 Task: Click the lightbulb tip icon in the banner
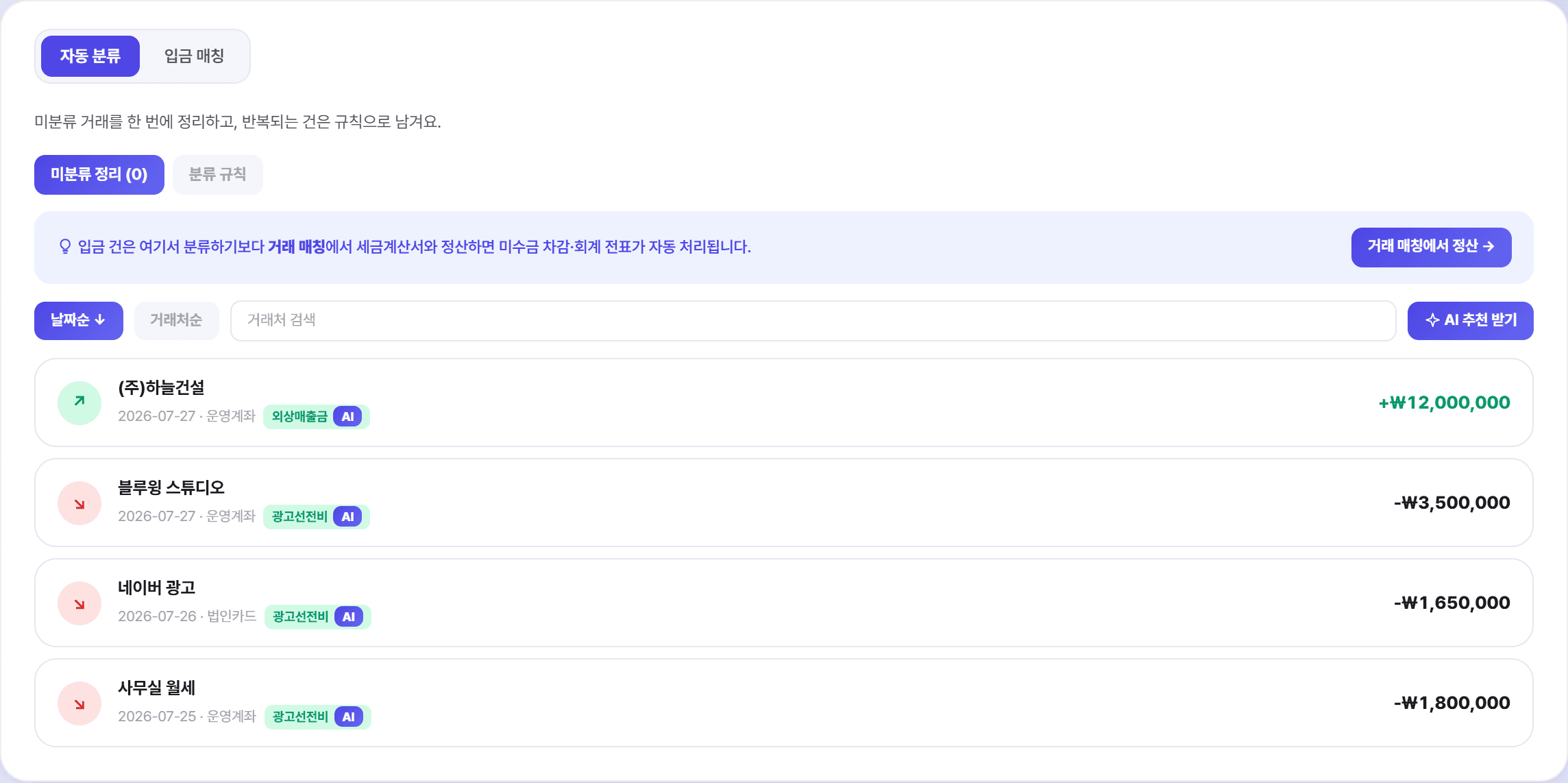[65, 247]
